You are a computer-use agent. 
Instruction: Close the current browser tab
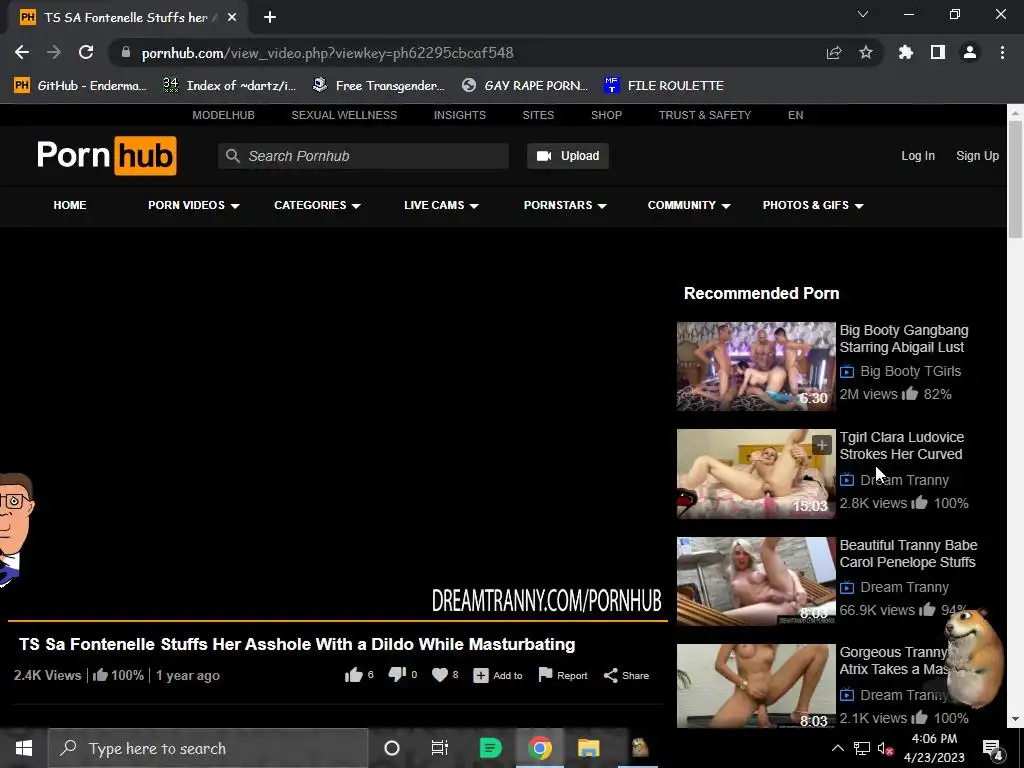pos(232,17)
